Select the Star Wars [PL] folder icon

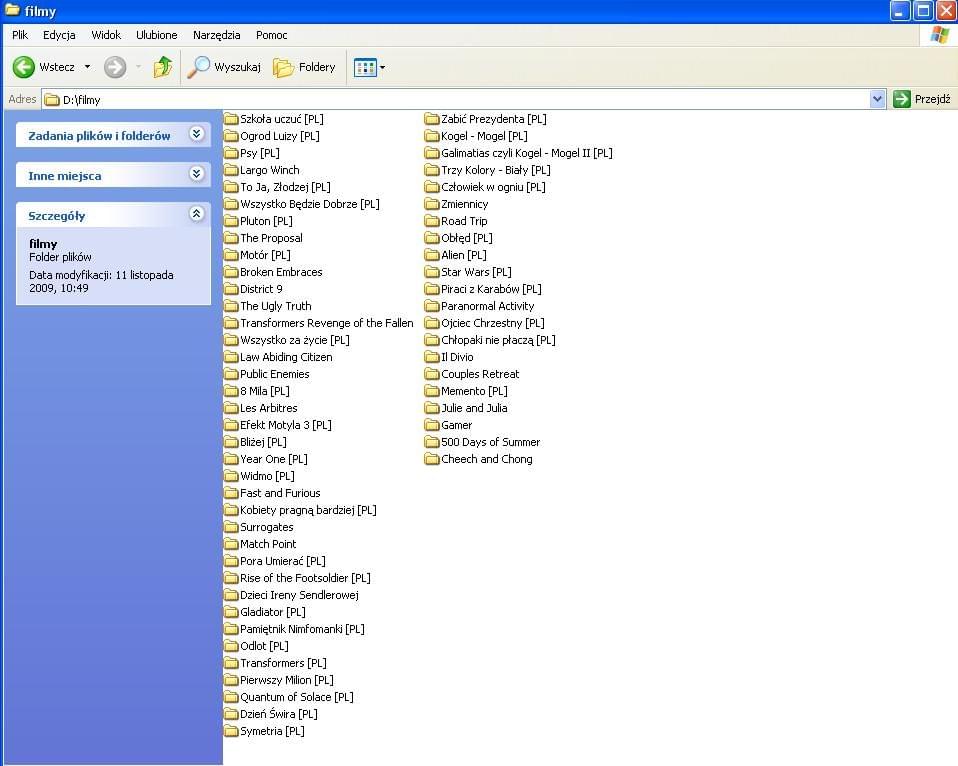[x=432, y=272]
